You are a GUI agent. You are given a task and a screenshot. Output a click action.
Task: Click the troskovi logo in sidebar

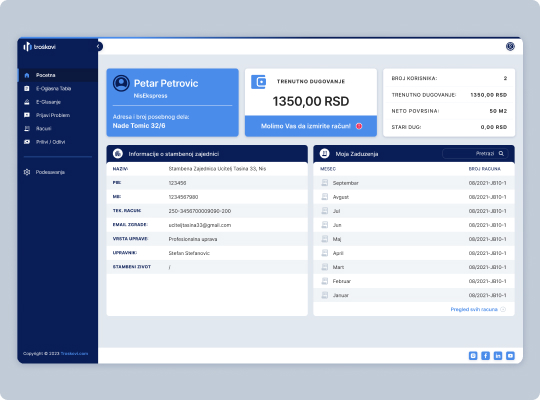pyautogui.click(x=39, y=47)
